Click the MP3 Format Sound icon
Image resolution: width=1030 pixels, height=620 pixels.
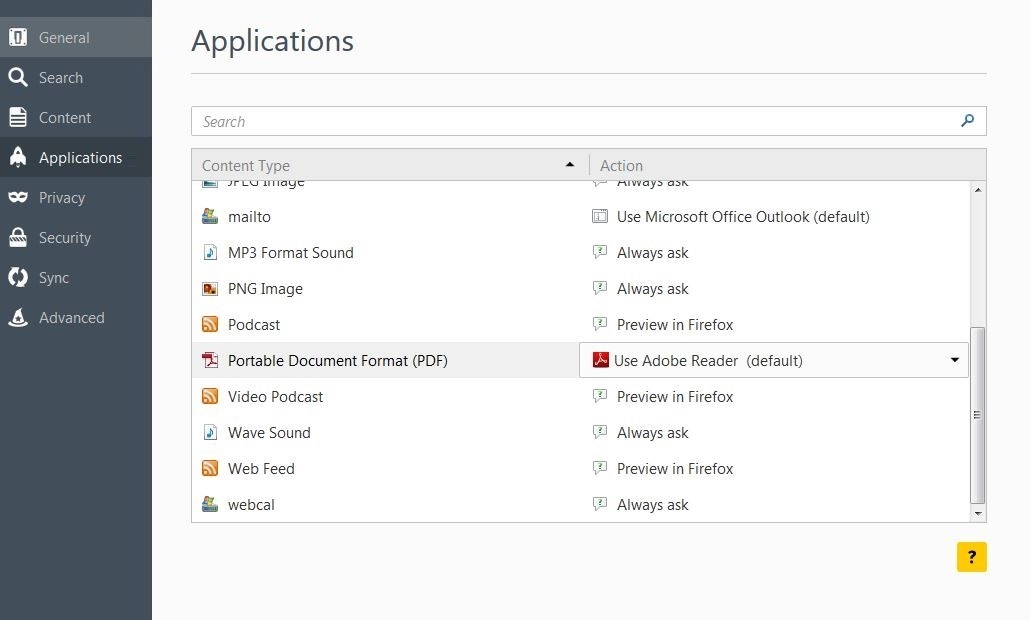click(x=210, y=252)
